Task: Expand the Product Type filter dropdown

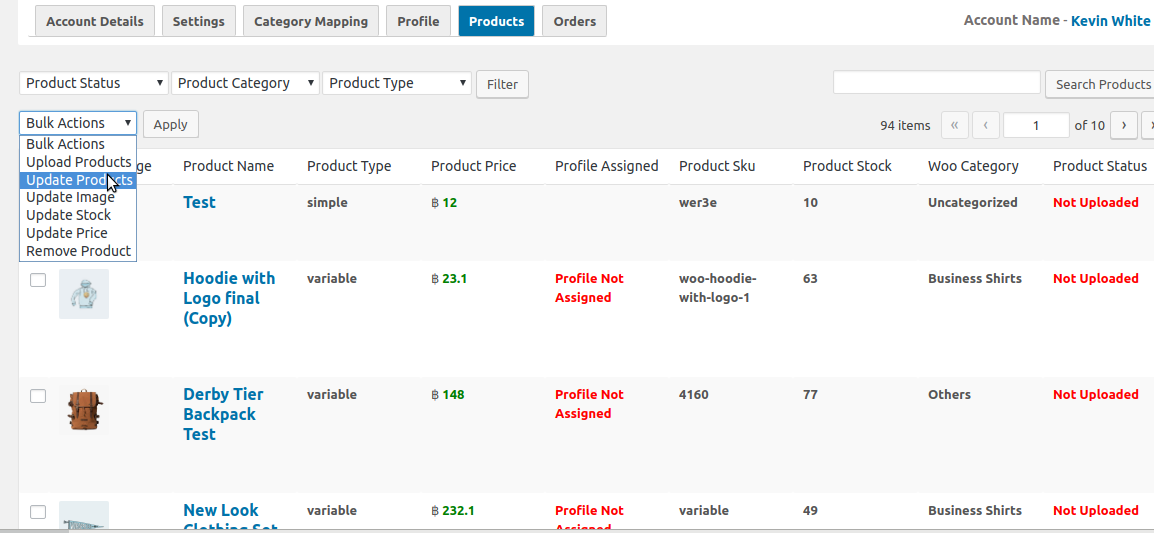Action: pos(397,83)
